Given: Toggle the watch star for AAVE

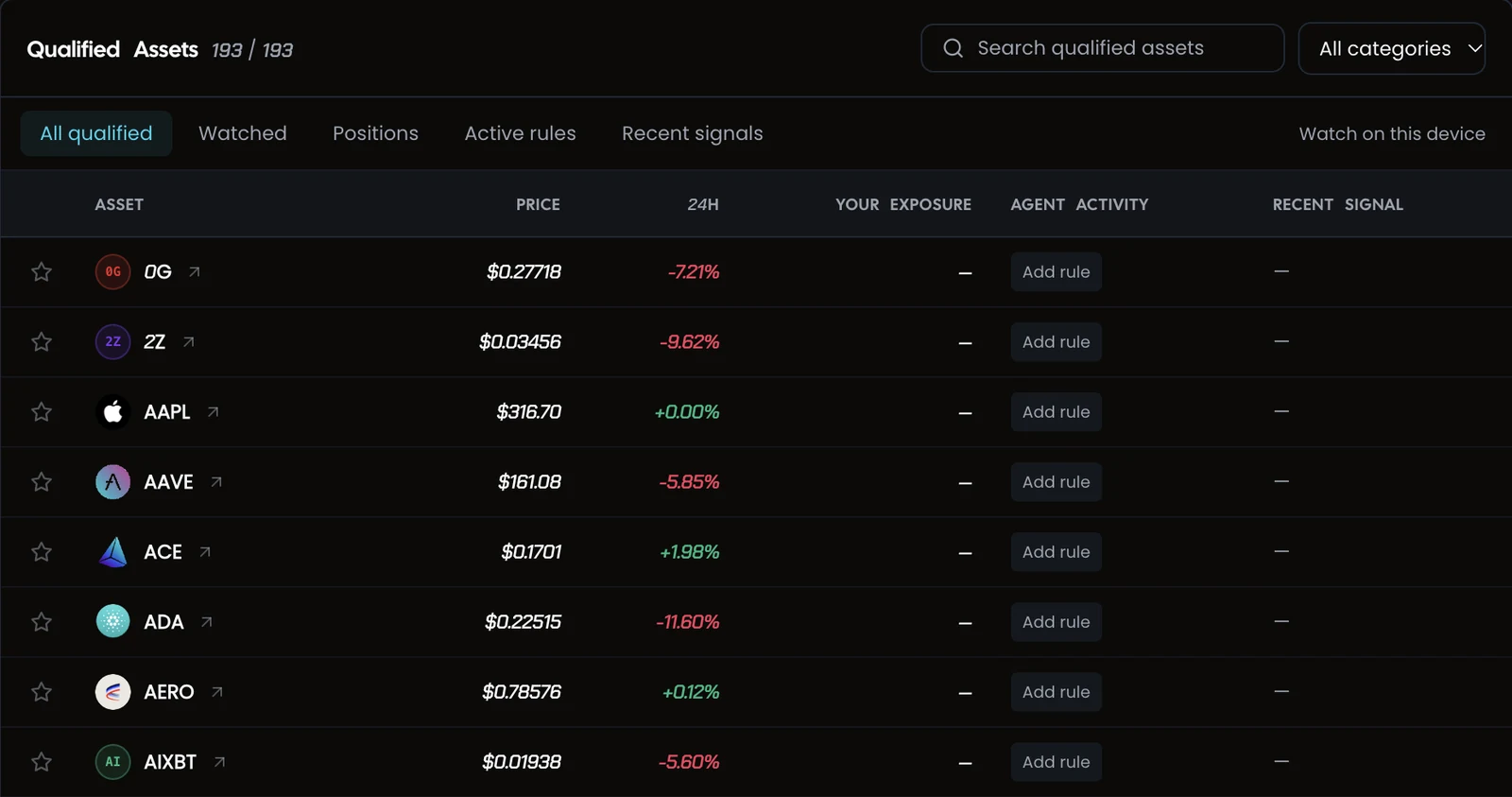Looking at the screenshot, I should [x=42, y=482].
